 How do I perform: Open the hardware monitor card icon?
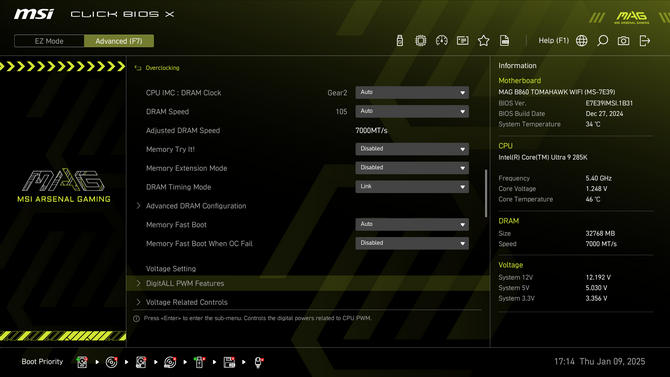pyautogui.click(x=462, y=41)
